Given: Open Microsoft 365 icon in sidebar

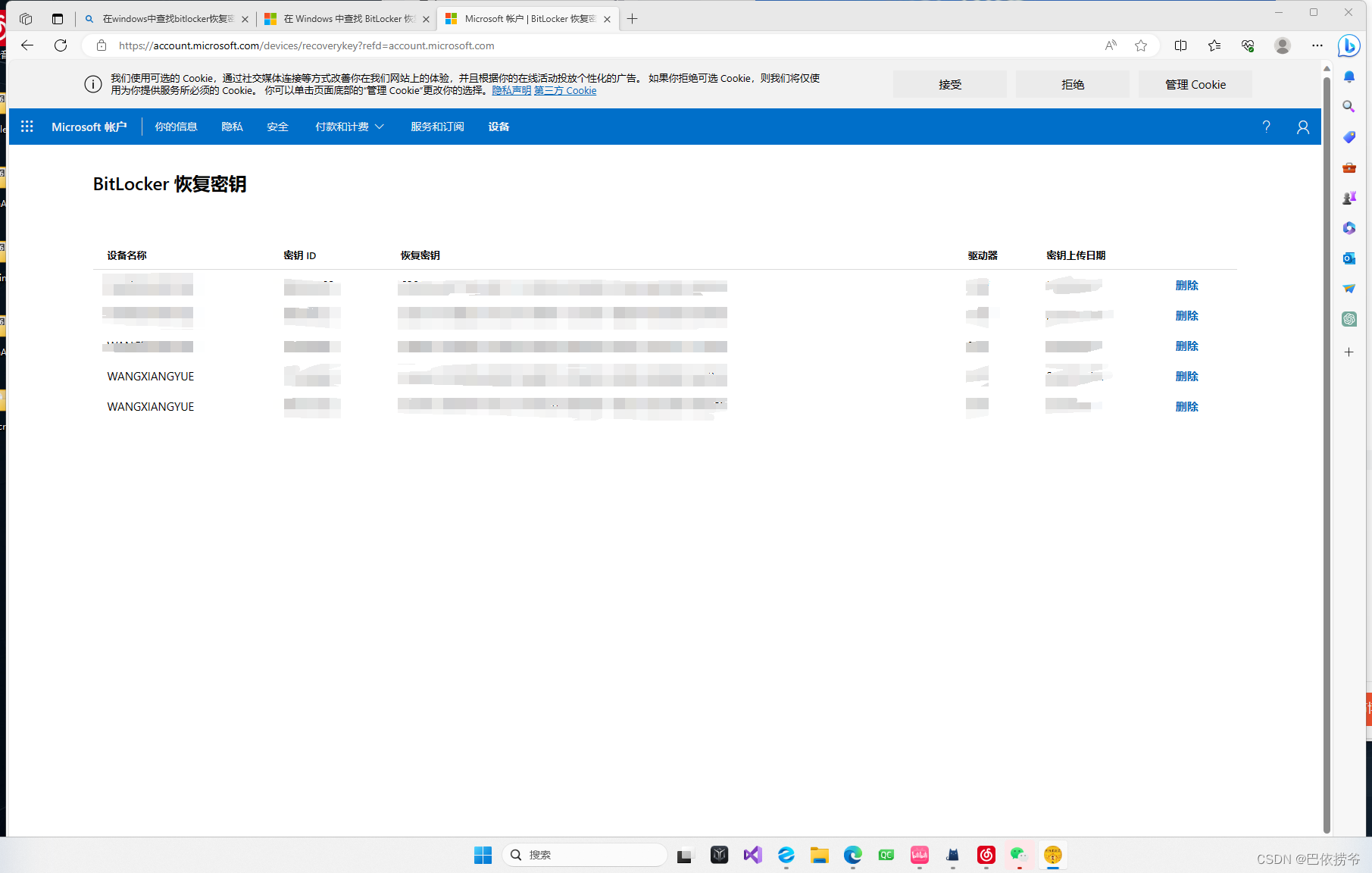Looking at the screenshot, I should (x=1349, y=228).
